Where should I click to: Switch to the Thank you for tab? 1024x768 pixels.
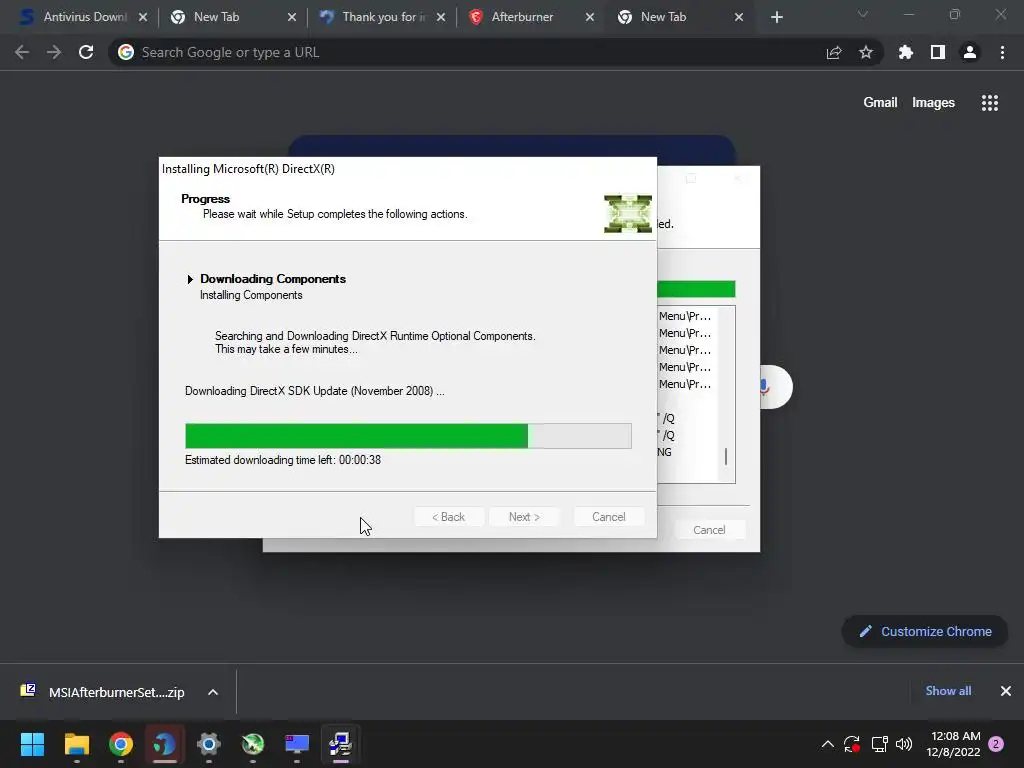[x=381, y=17]
